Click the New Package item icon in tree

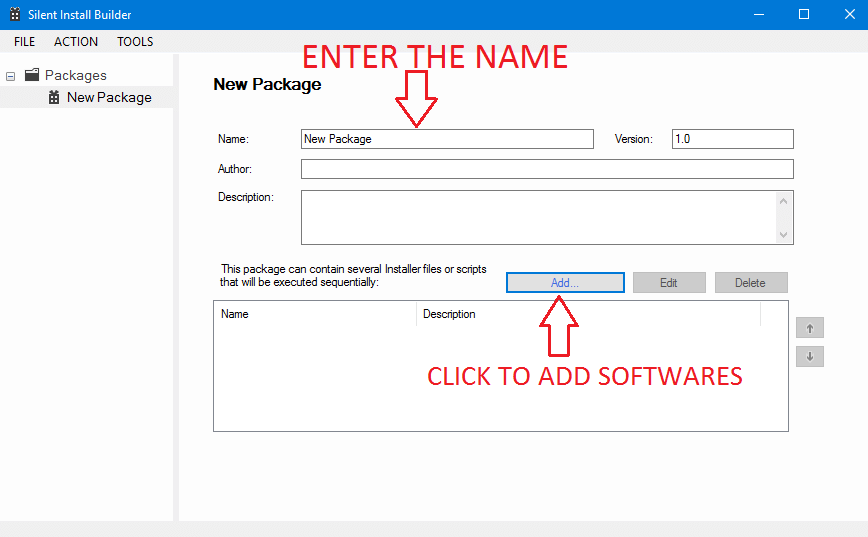[54, 97]
